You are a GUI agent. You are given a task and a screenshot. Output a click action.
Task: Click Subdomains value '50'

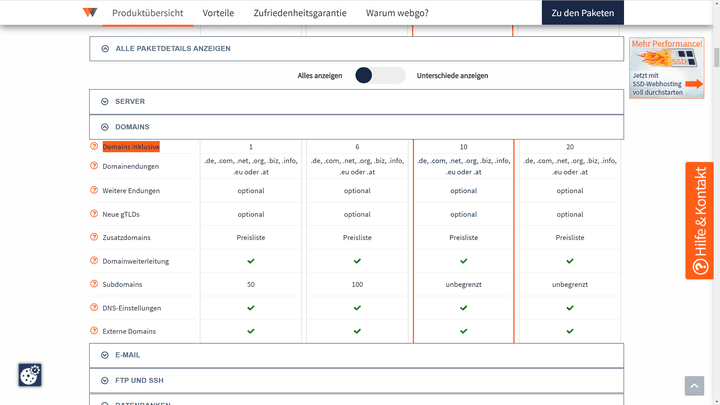(251, 284)
